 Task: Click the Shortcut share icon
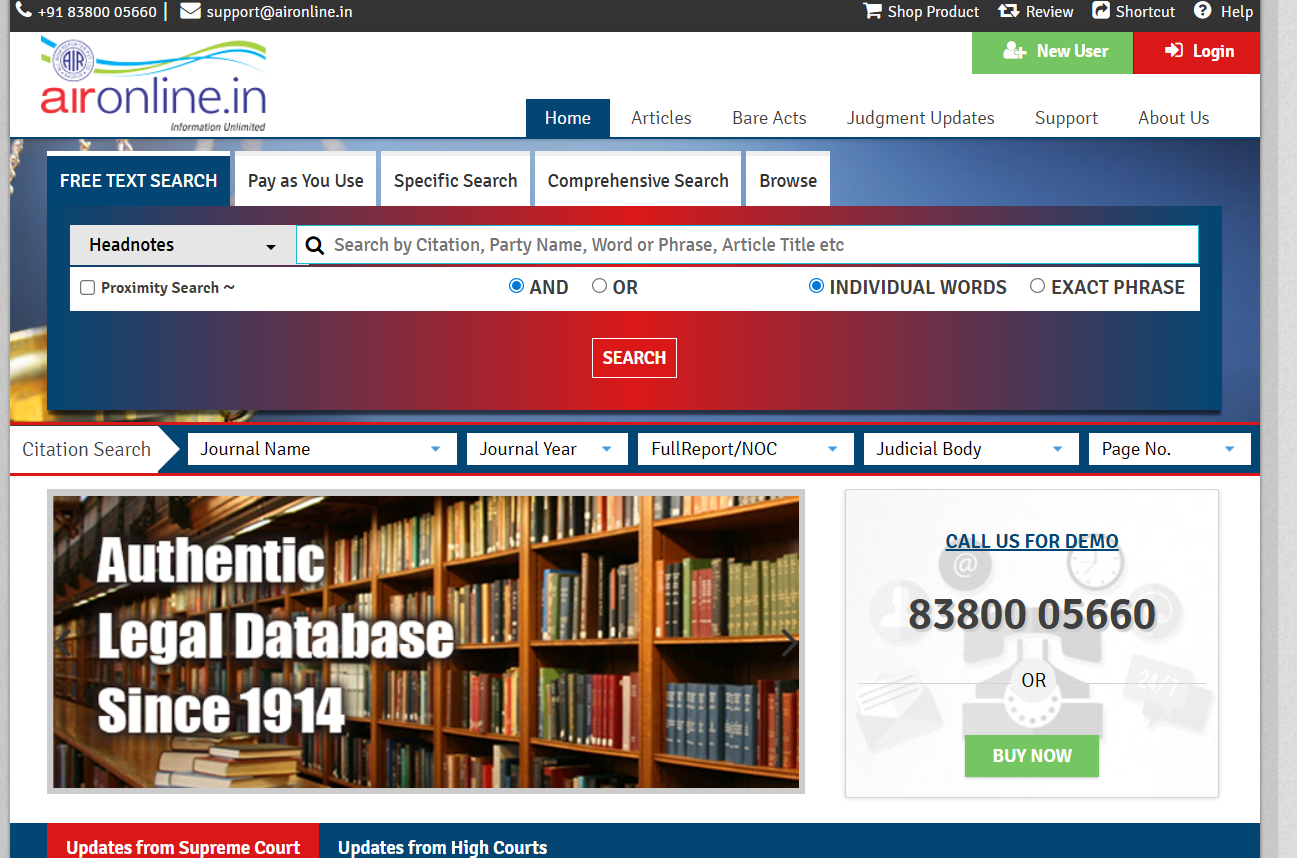(1101, 11)
